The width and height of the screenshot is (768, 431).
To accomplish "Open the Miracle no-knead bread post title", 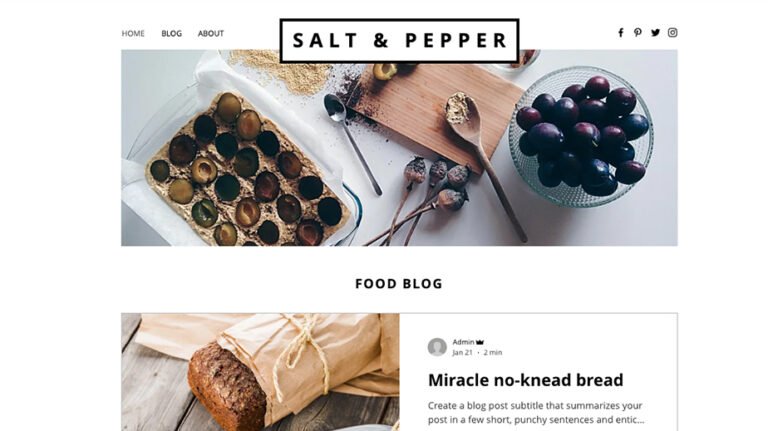I will click(x=526, y=380).
